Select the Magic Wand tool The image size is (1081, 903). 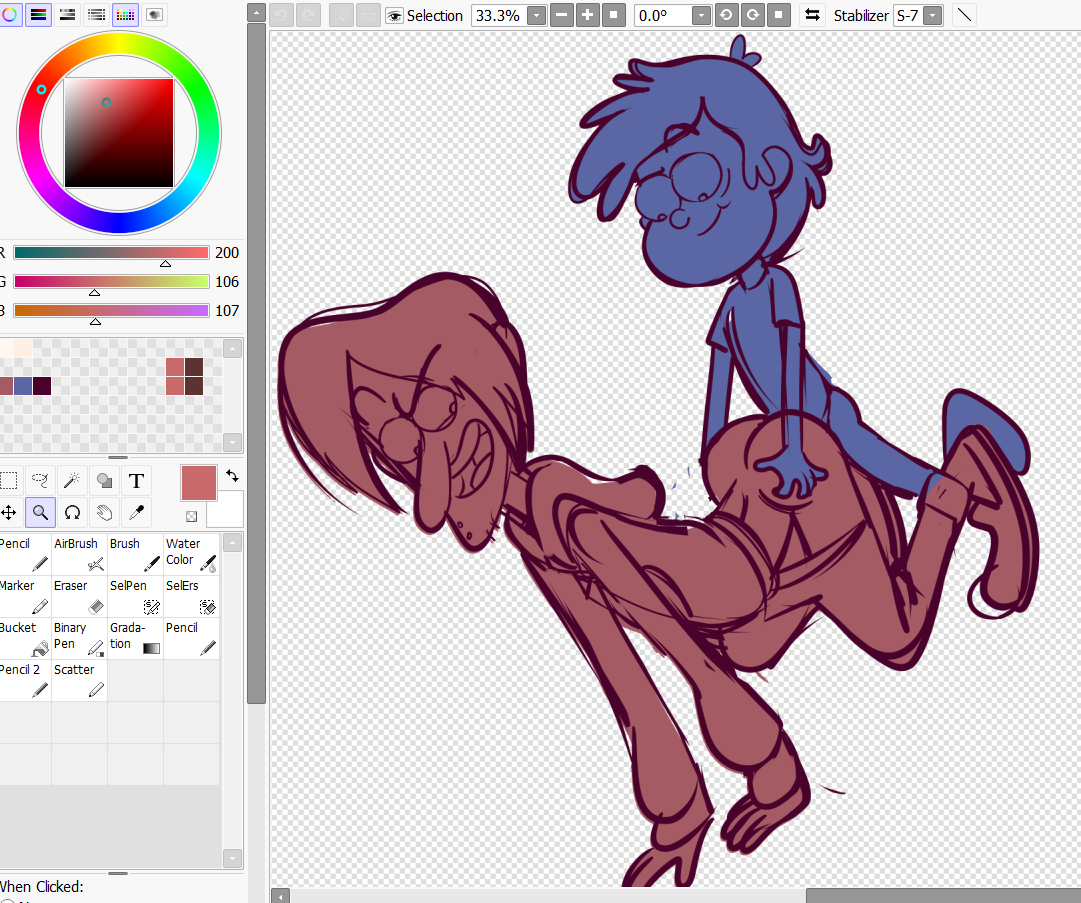coord(72,481)
